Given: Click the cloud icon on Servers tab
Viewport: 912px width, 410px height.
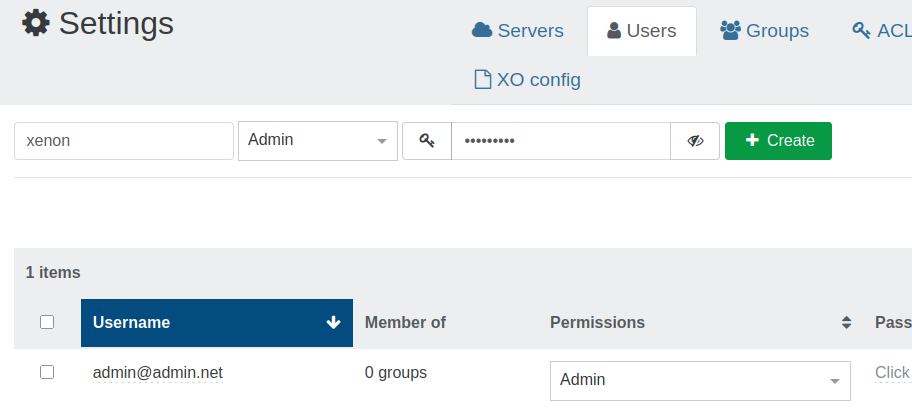Looking at the screenshot, I should click(x=482, y=31).
